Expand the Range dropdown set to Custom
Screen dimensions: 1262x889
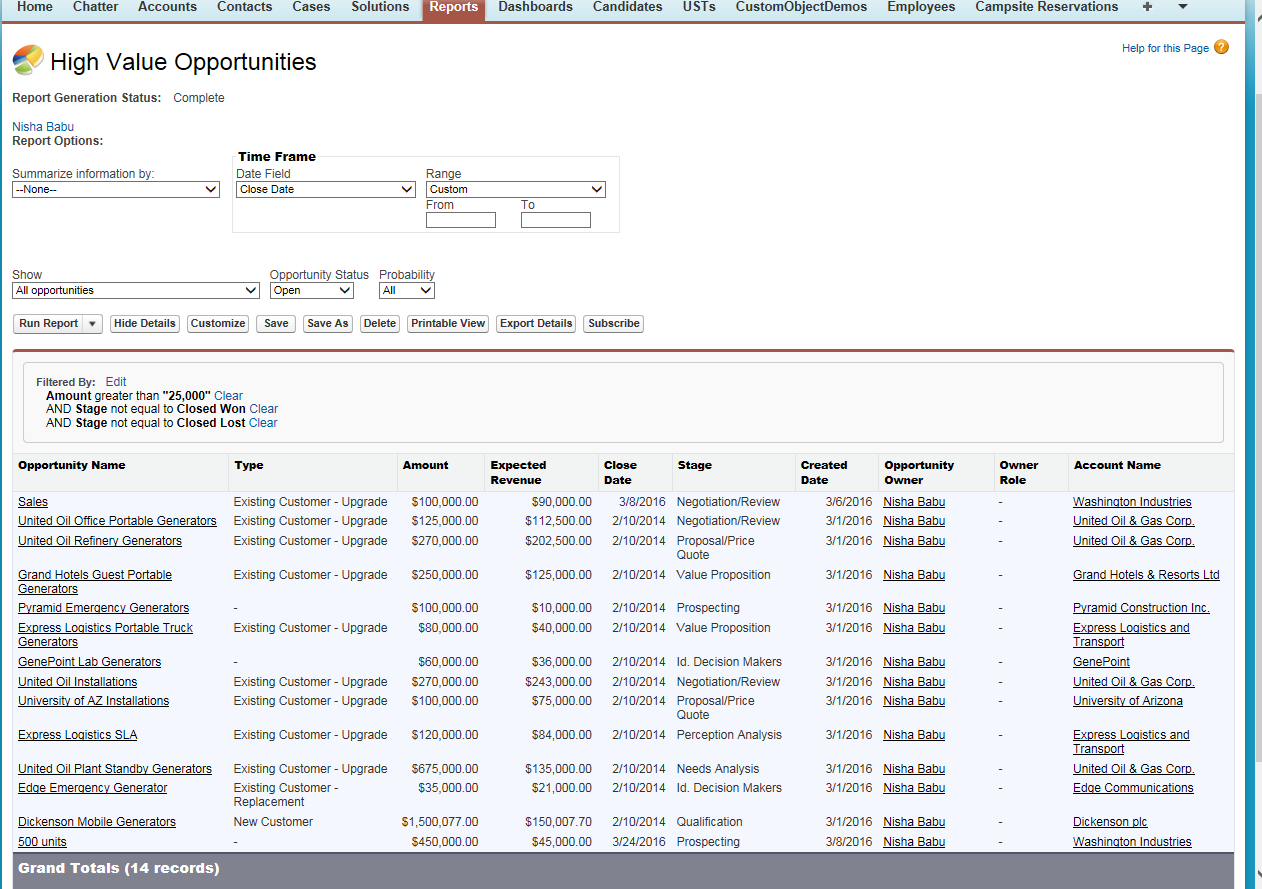[515, 189]
